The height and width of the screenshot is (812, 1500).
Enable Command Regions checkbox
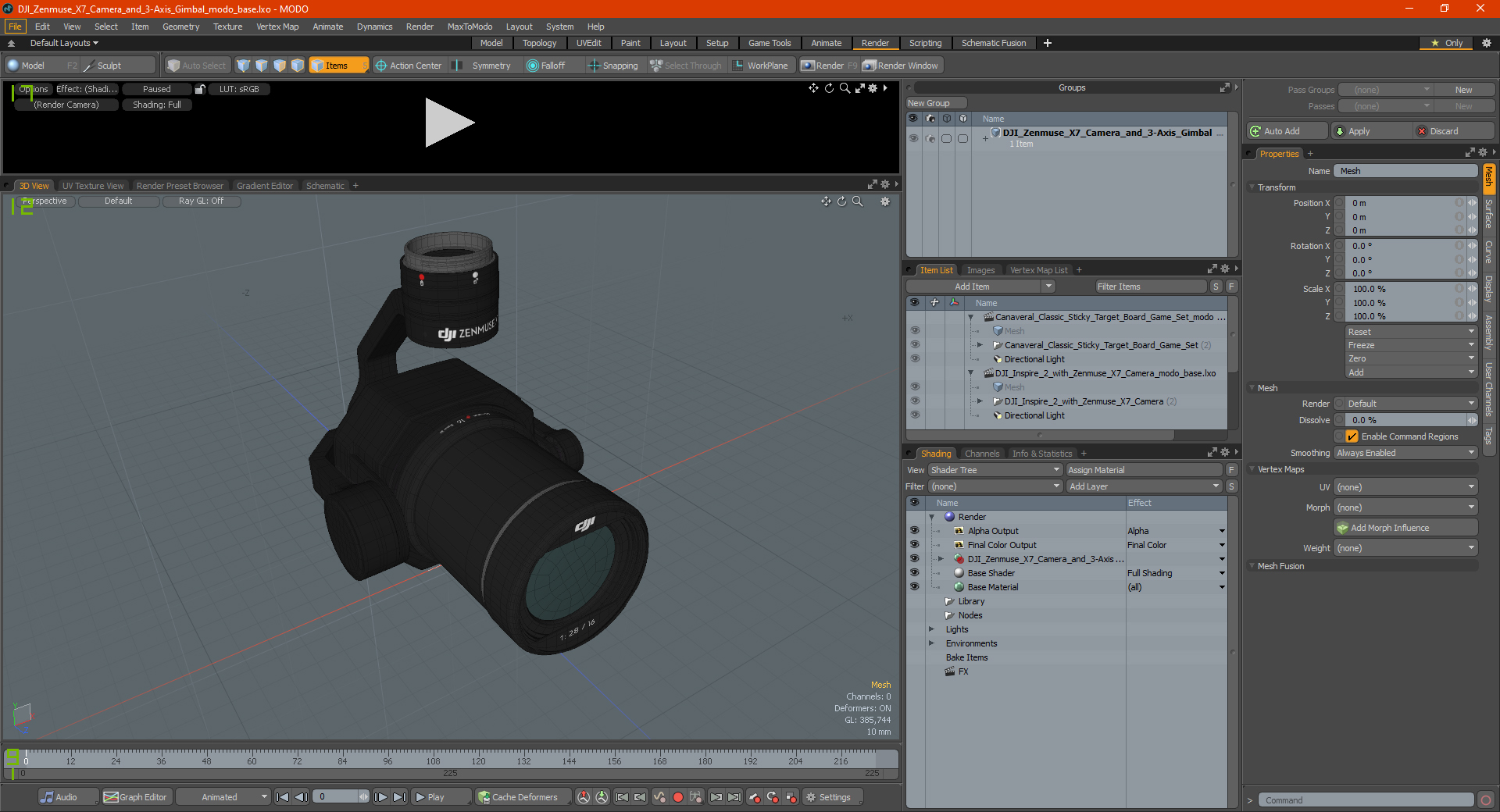point(1352,436)
